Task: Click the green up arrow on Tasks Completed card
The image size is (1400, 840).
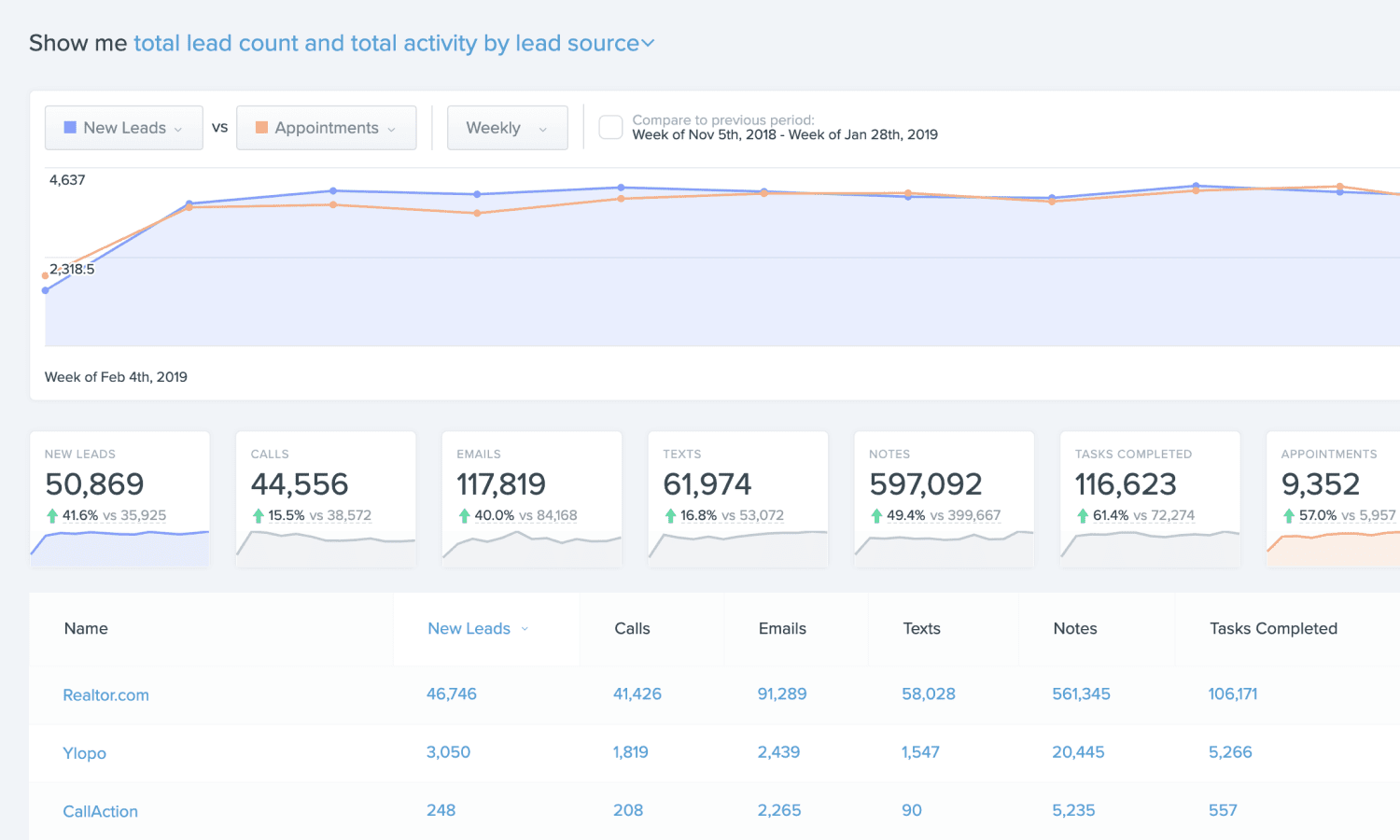Action: click(1083, 515)
